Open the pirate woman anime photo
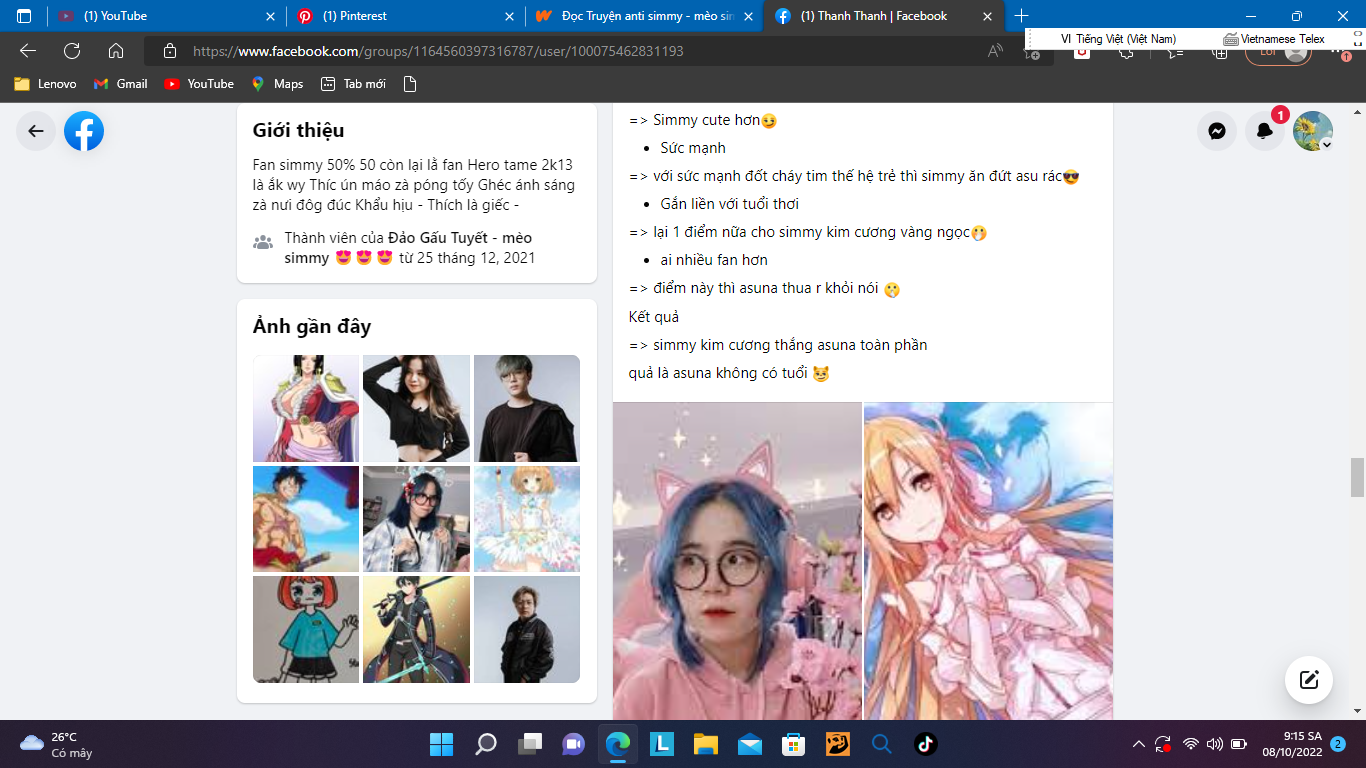Viewport: 1366px width, 768px height. [306, 408]
